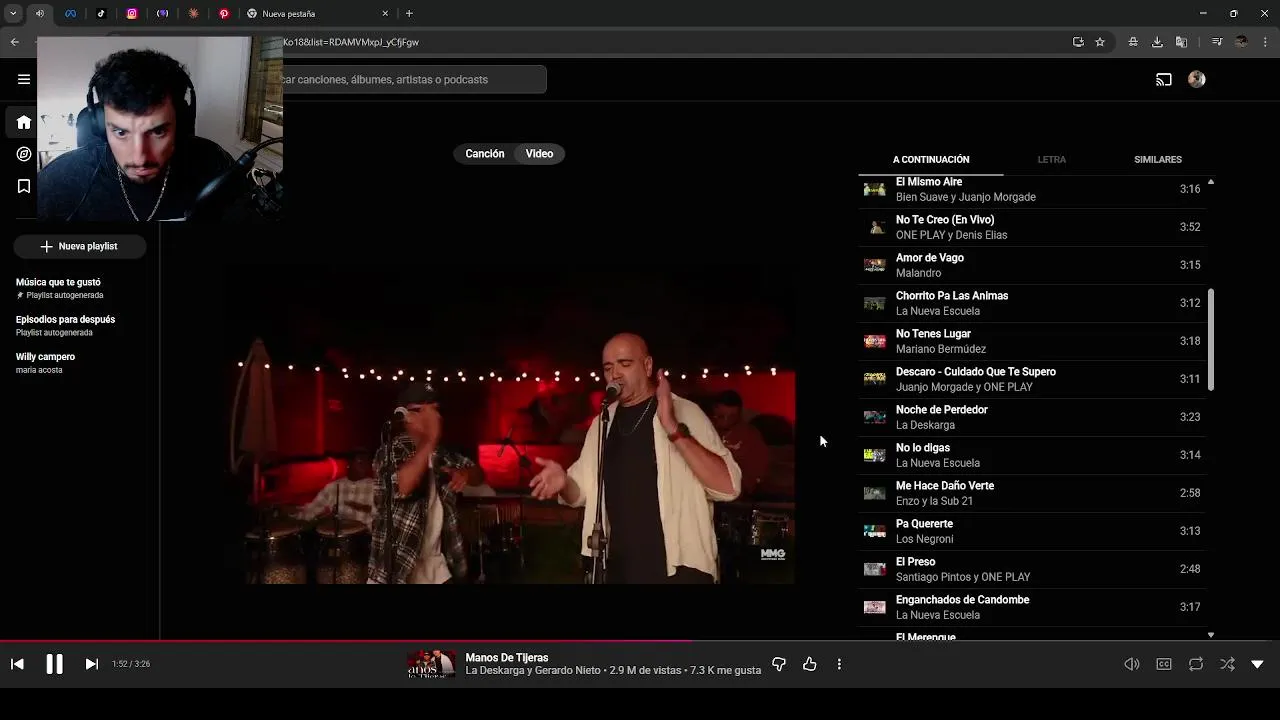Open browser media controls icon
This screenshot has height=720, width=1280.
coord(1217,42)
